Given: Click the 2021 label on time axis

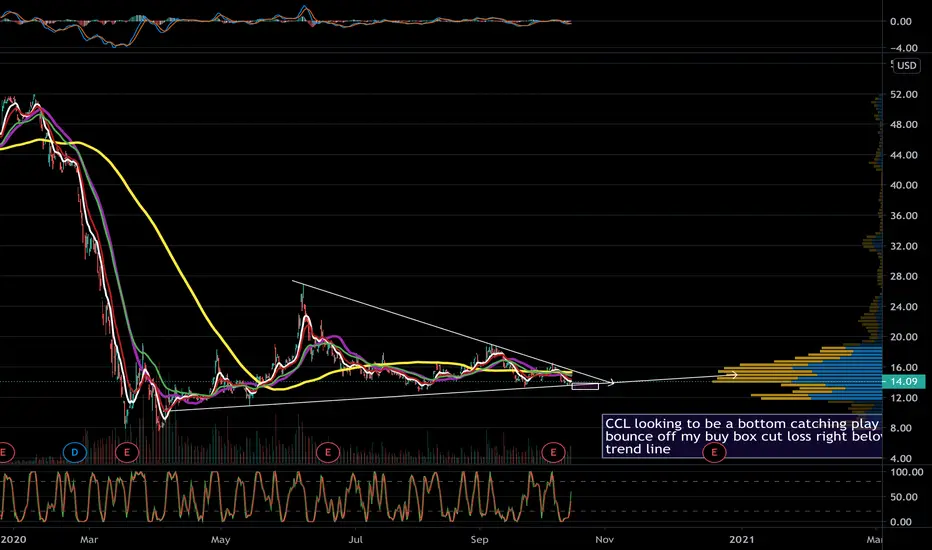Looking at the screenshot, I should coord(741,539).
